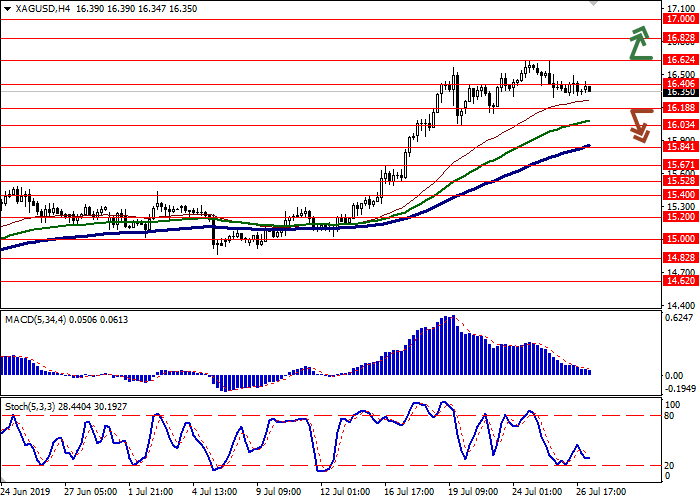Image resolution: width=700 pixels, height=500 pixels.
Task: Select the 14.620 bottom price level label
Action: coord(679,282)
